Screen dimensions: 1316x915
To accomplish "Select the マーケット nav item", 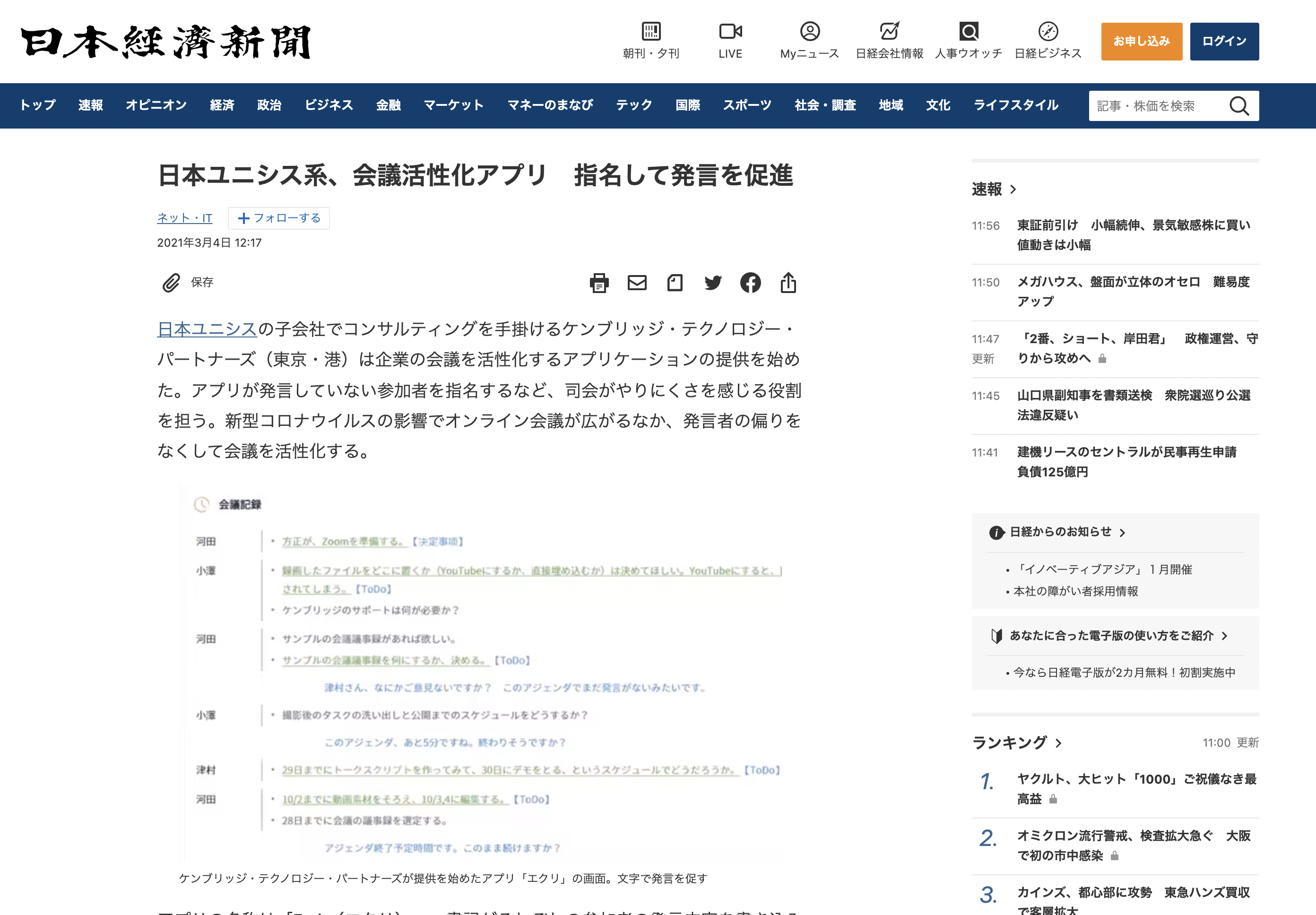I will [x=453, y=105].
